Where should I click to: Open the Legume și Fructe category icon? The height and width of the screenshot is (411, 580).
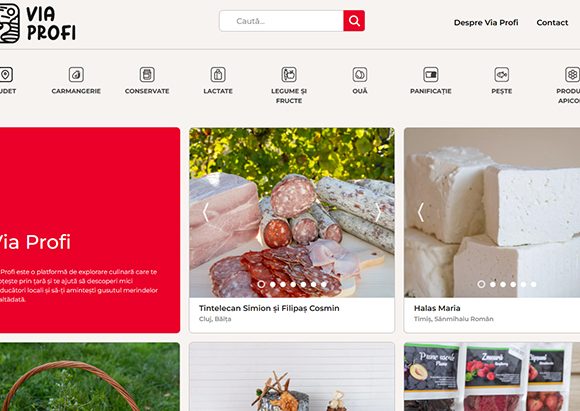[289, 74]
